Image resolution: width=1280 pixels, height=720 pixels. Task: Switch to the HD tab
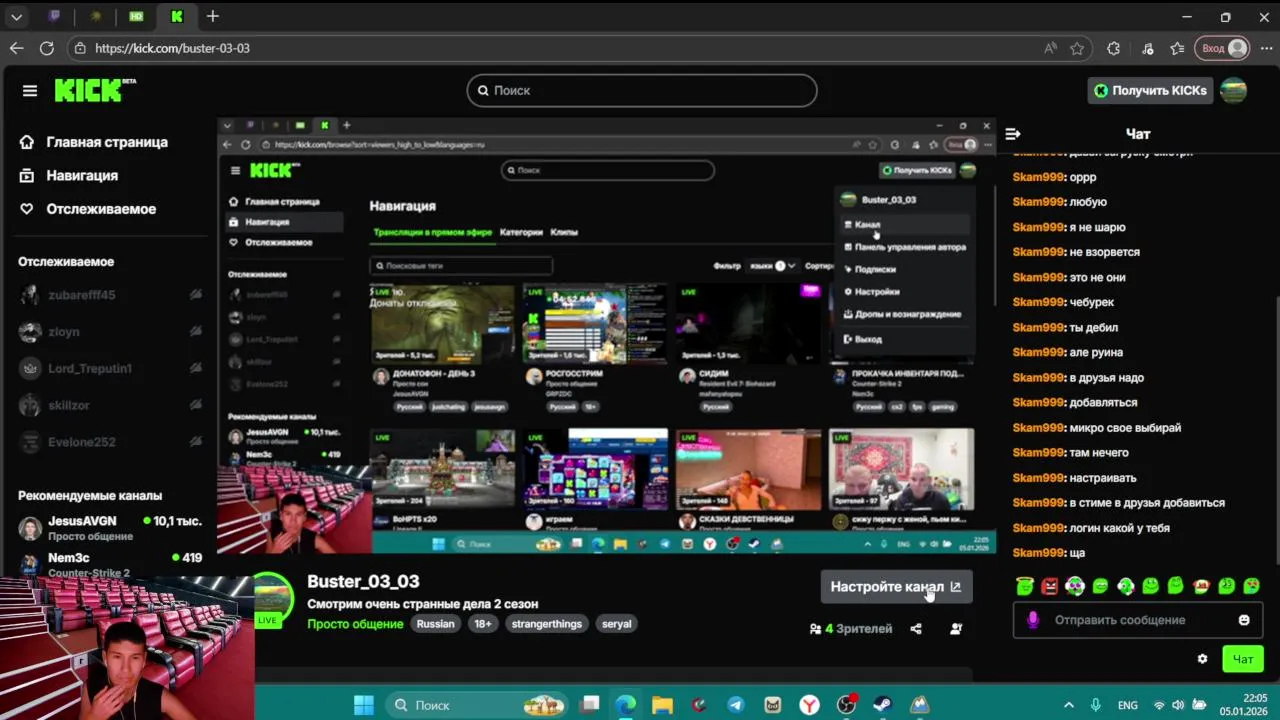point(136,17)
